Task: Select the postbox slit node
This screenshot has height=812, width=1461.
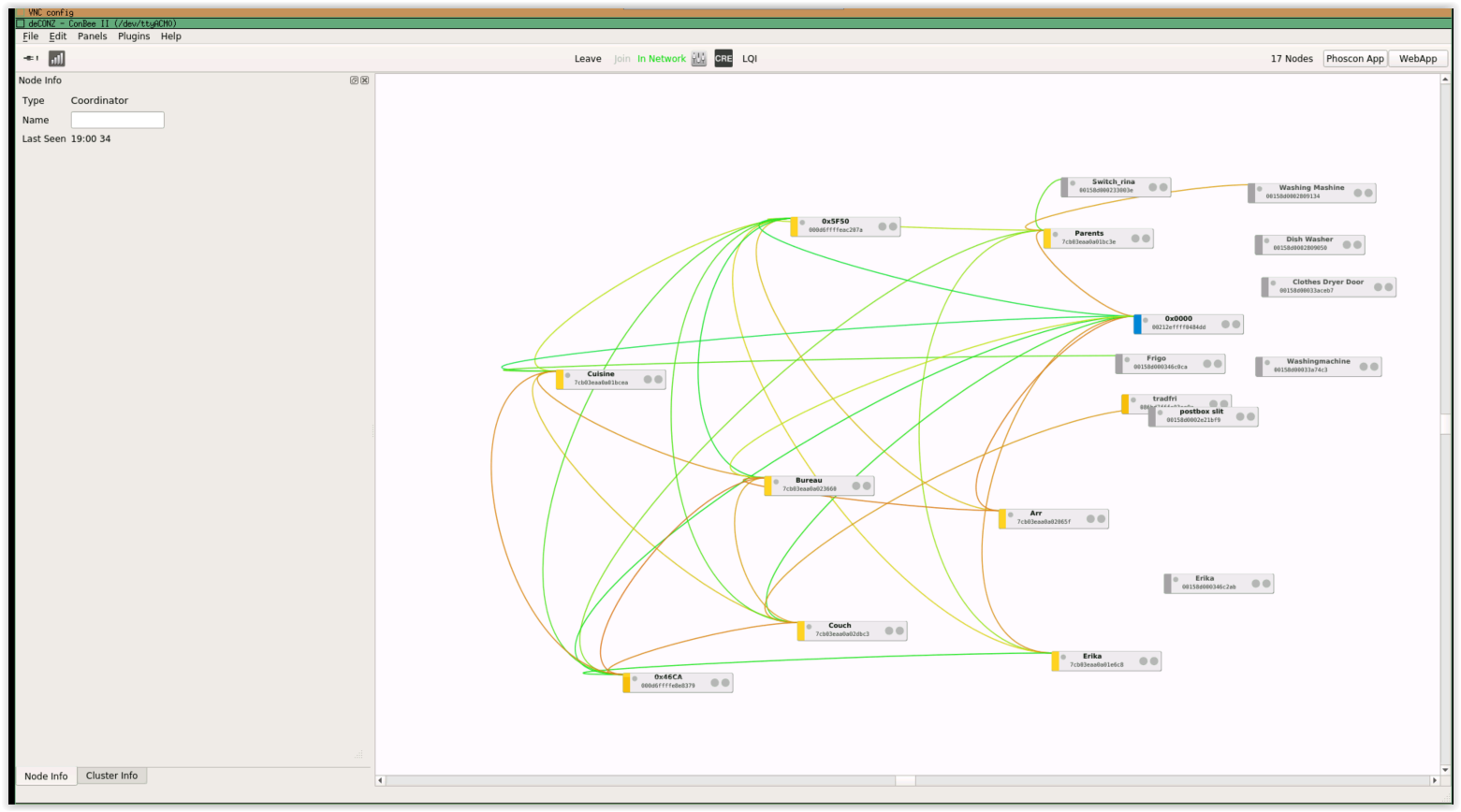Action: pos(1204,416)
